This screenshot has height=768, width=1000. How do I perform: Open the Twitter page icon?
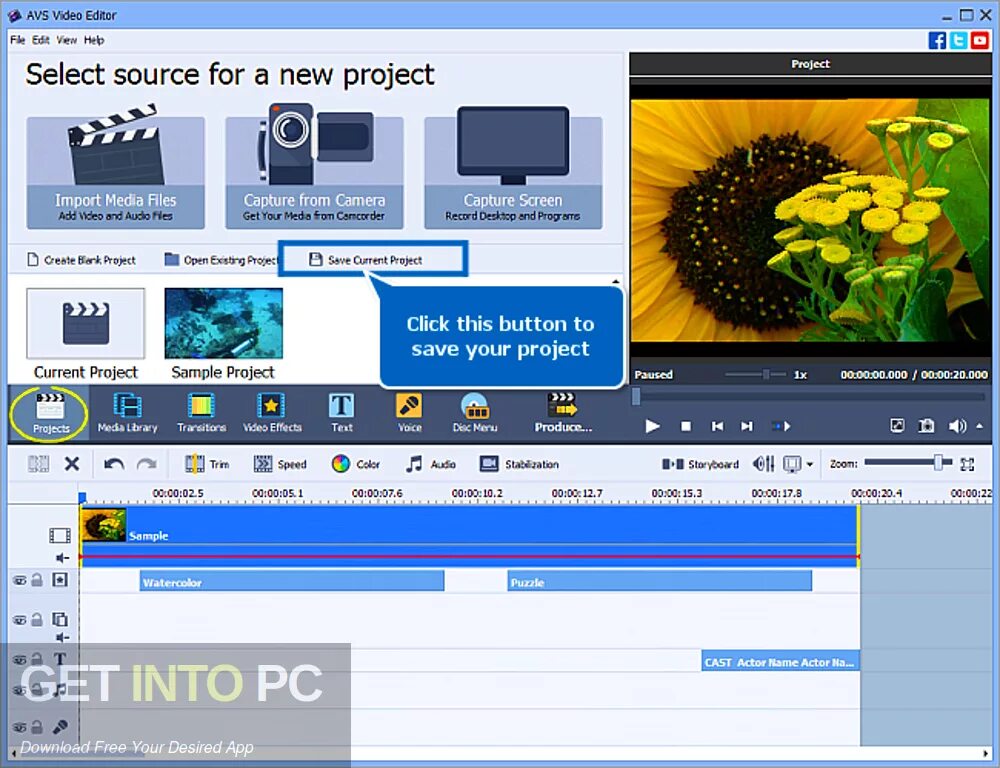[959, 40]
